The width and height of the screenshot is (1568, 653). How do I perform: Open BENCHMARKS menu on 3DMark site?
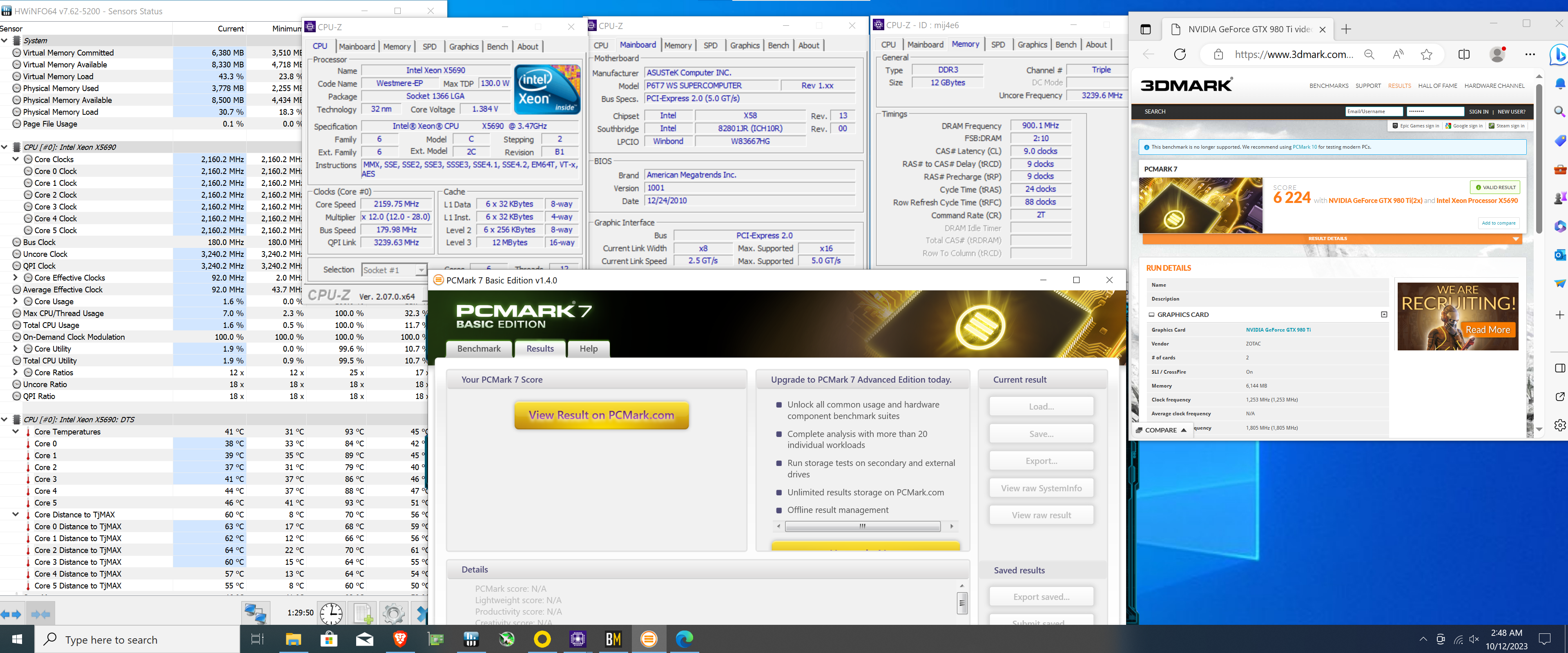pyautogui.click(x=1329, y=86)
